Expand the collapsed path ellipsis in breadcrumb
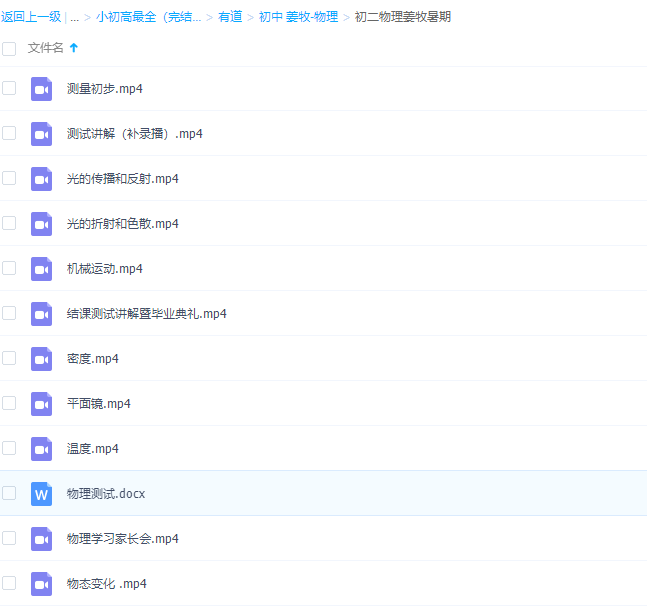This screenshot has width=647, height=610. pyautogui.click(x=74, y=17)
